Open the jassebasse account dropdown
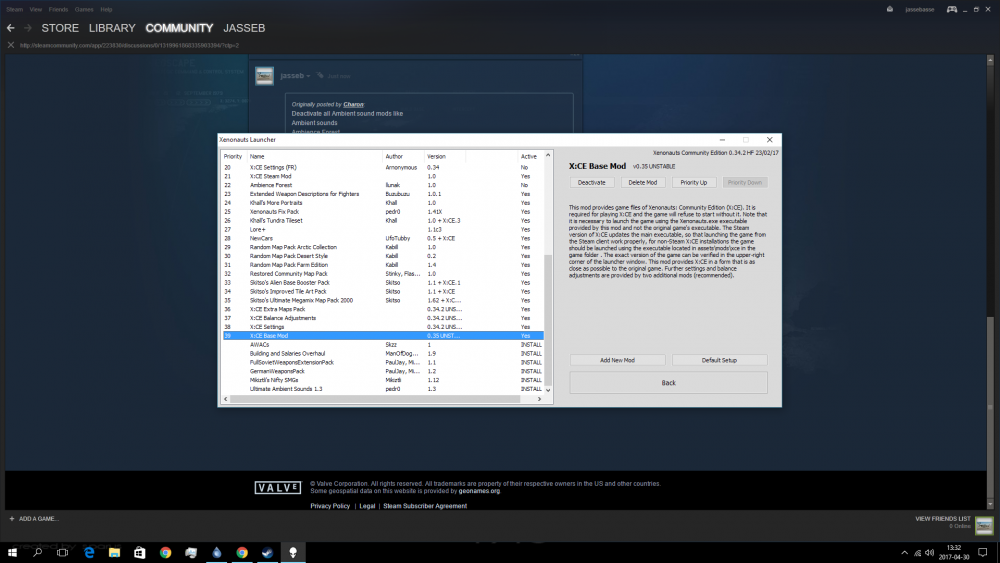 pyautogui.click(x=919, y=10)
